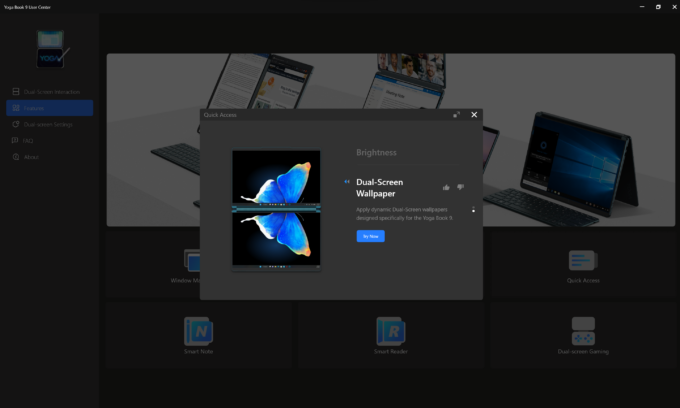This screenshot has height=408, width=680.
Task: Open the Dual-screen Gaming tile icon
Action: (x=583, y=330)
